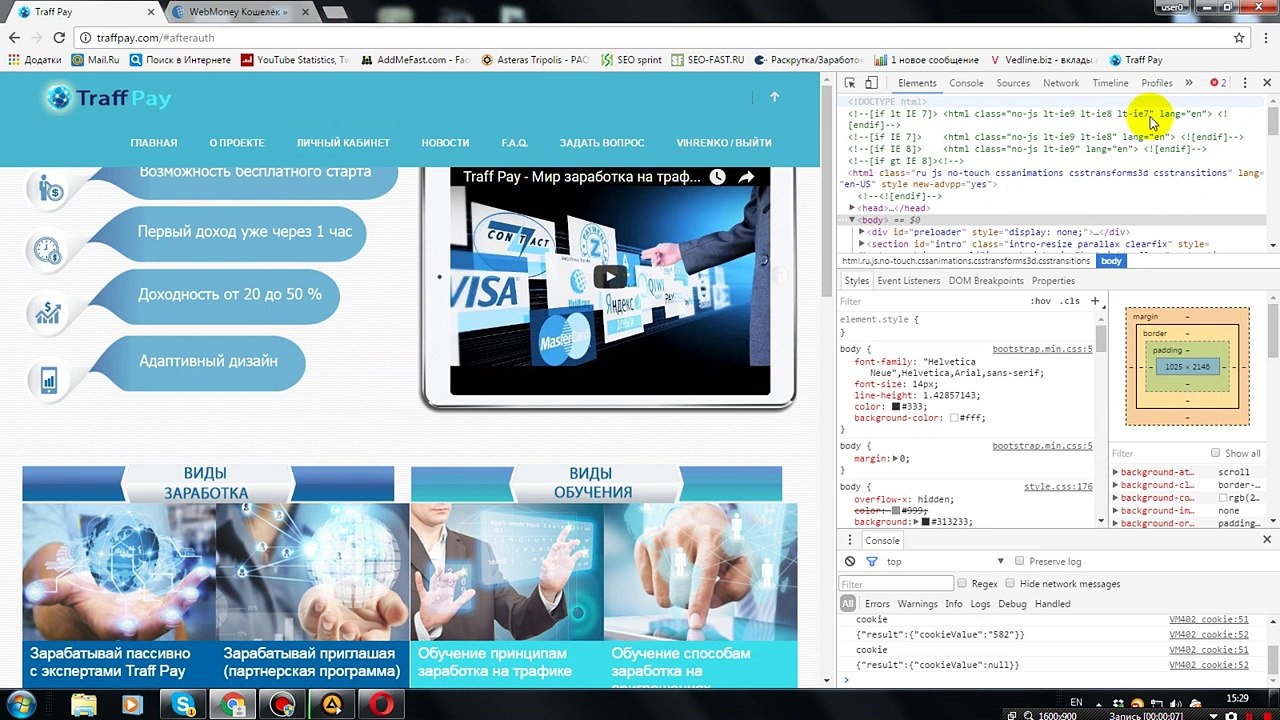Check the Show all computed styles box
The height and width of the screenshot is (720, 1280).
[1215, 453]
